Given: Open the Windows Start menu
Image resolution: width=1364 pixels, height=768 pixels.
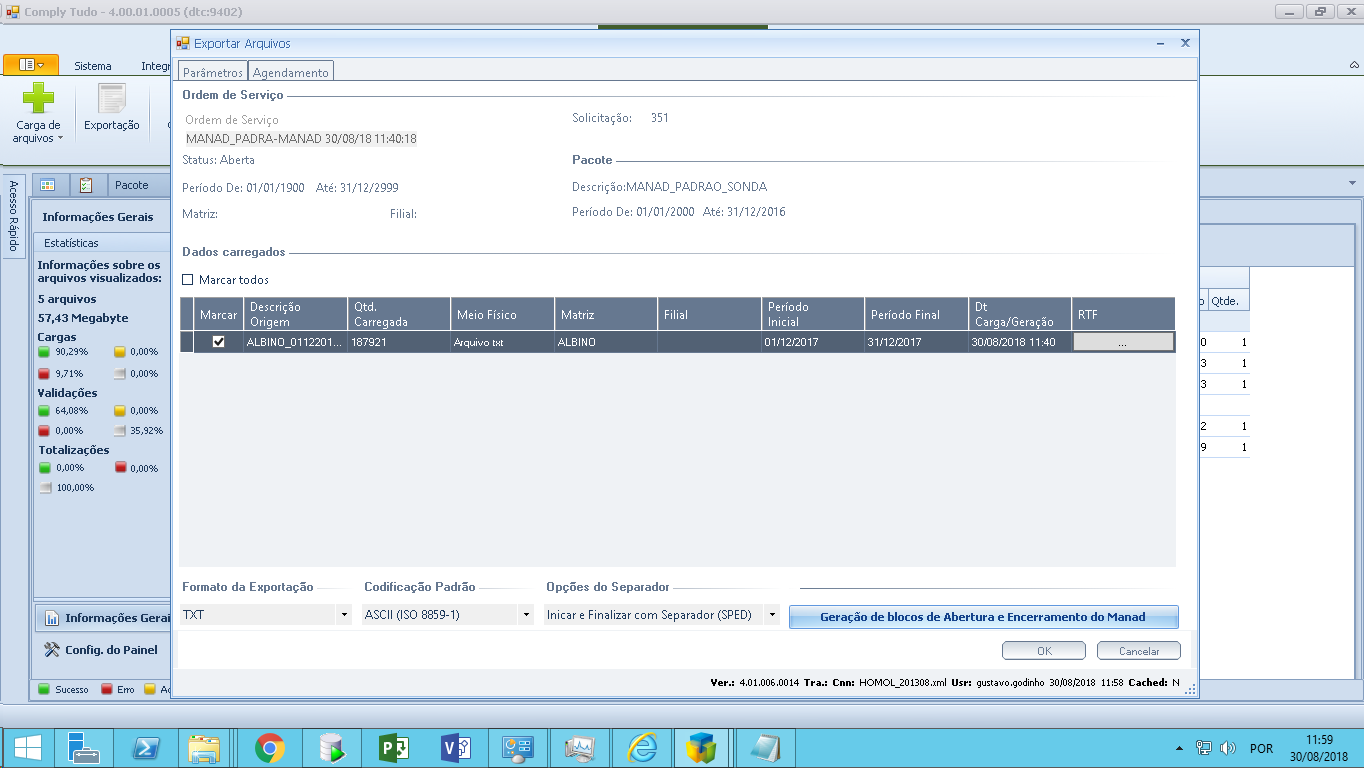Looking at the screenshot, I should point(27,748).
